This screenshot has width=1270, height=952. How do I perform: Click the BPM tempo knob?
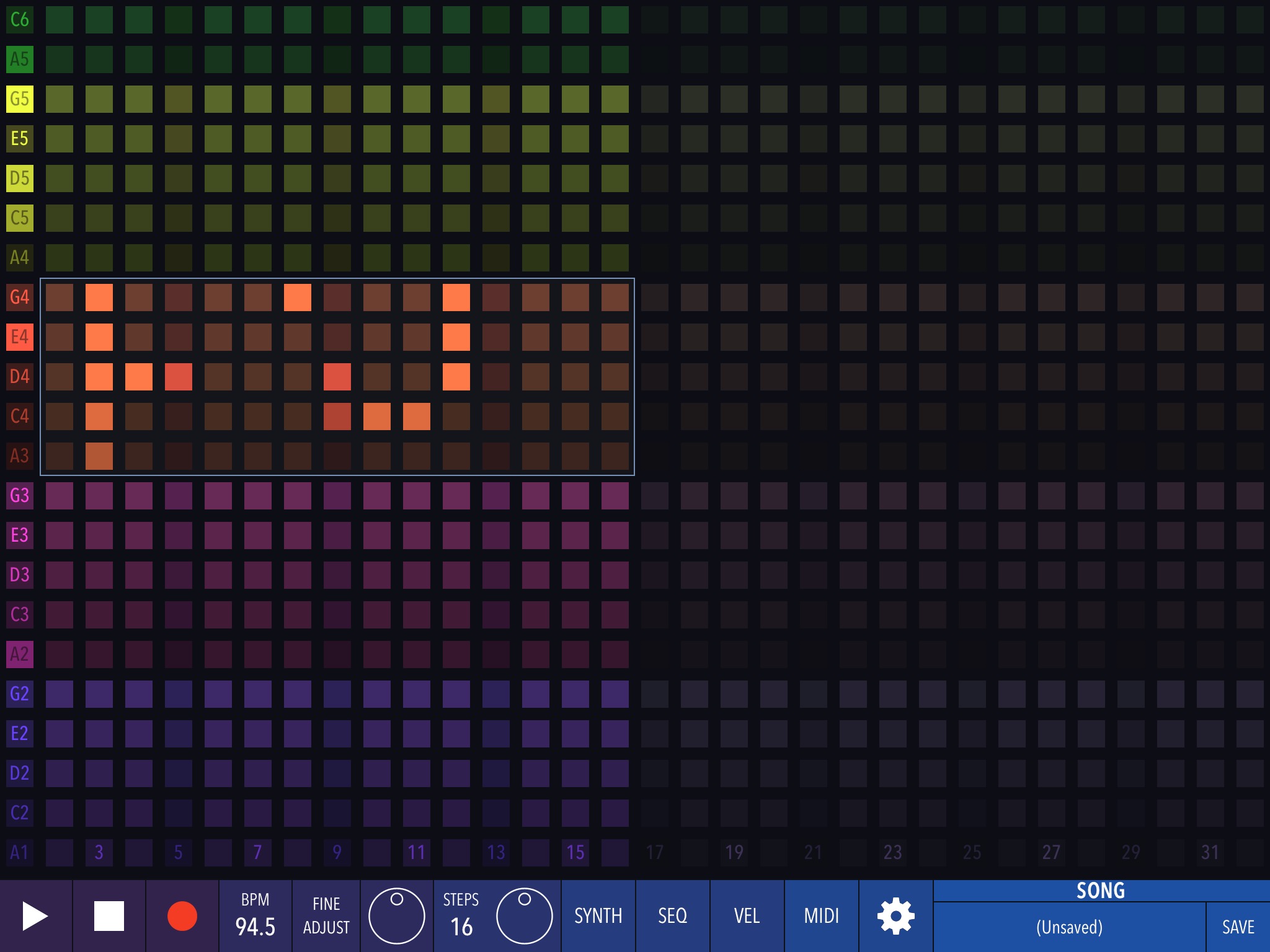coord(397,916)
